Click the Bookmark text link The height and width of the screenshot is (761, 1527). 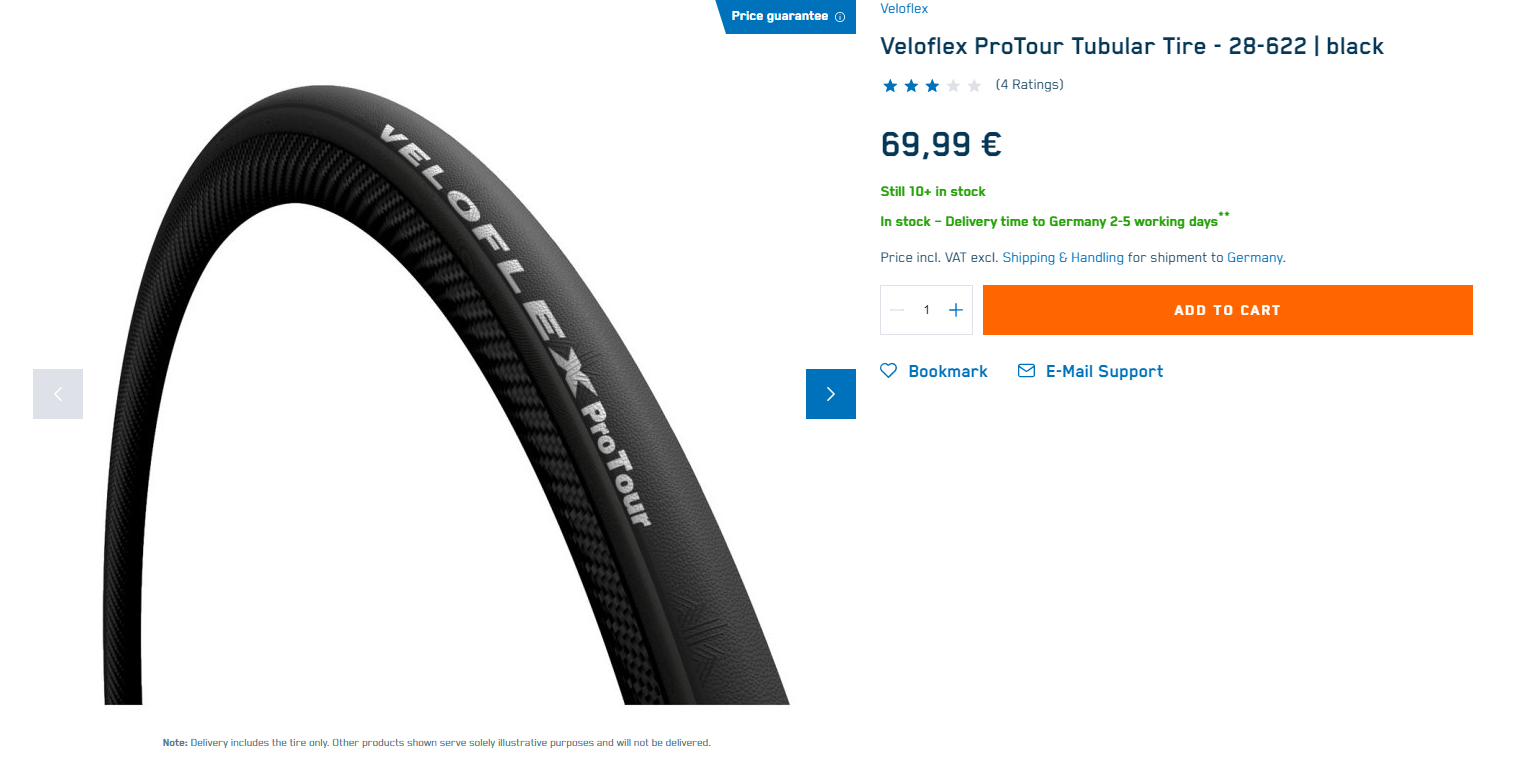(948, 371)
